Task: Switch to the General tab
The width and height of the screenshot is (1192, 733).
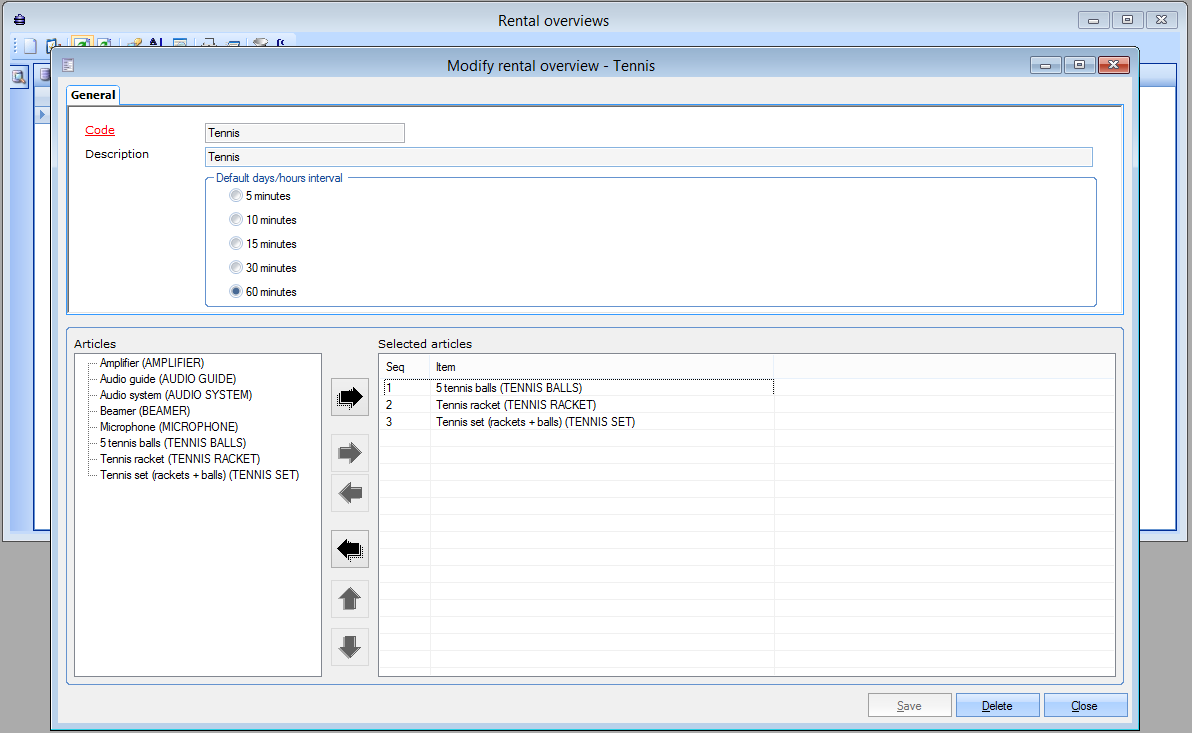Action: [x=93, y=95]
